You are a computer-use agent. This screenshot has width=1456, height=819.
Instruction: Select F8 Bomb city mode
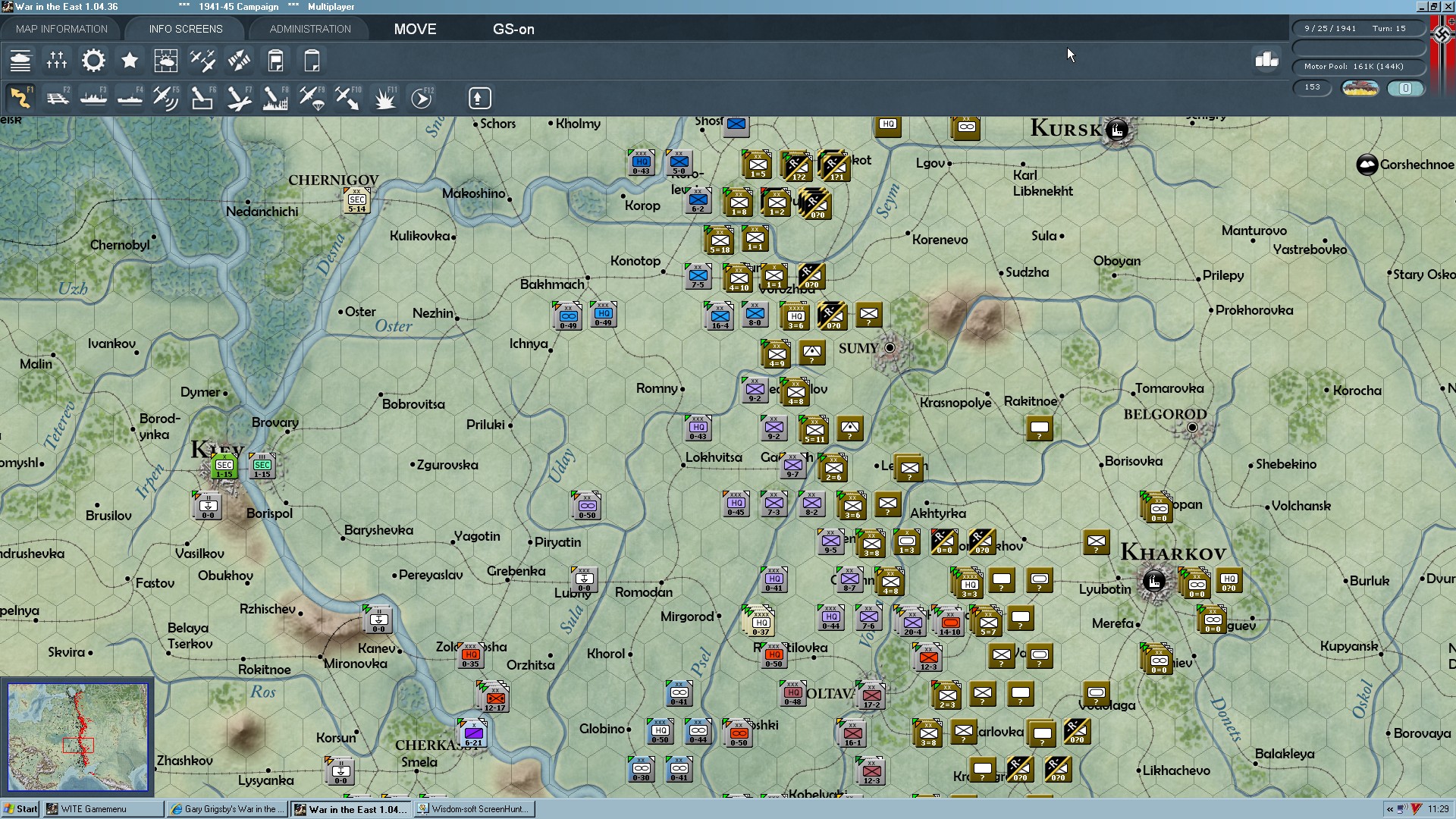pyautogui.click(x=275, y=99)
